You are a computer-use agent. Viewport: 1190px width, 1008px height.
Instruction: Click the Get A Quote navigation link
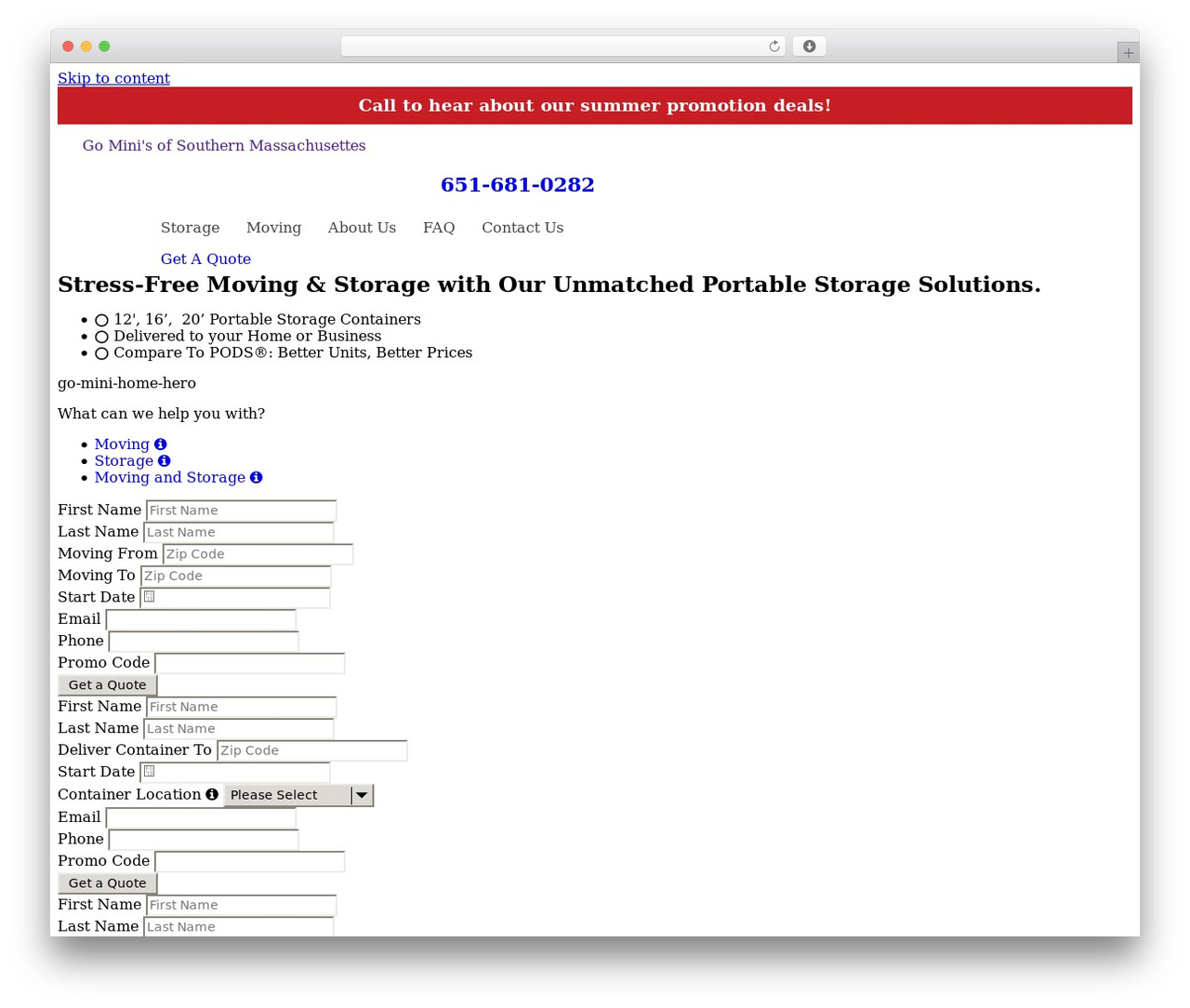pyautogui.click(x=205, y=259)
